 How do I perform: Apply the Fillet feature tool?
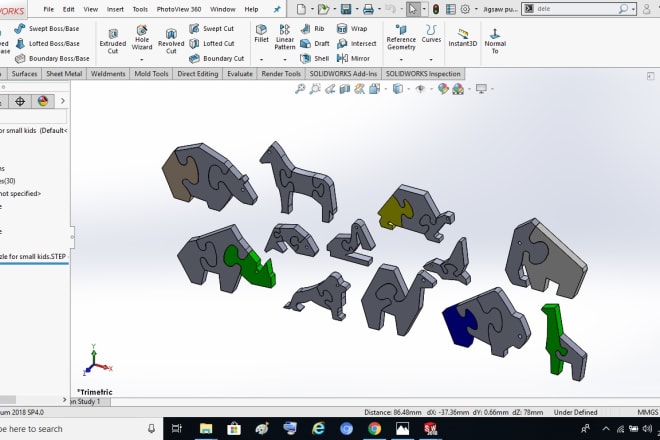(x=261, y=34)
